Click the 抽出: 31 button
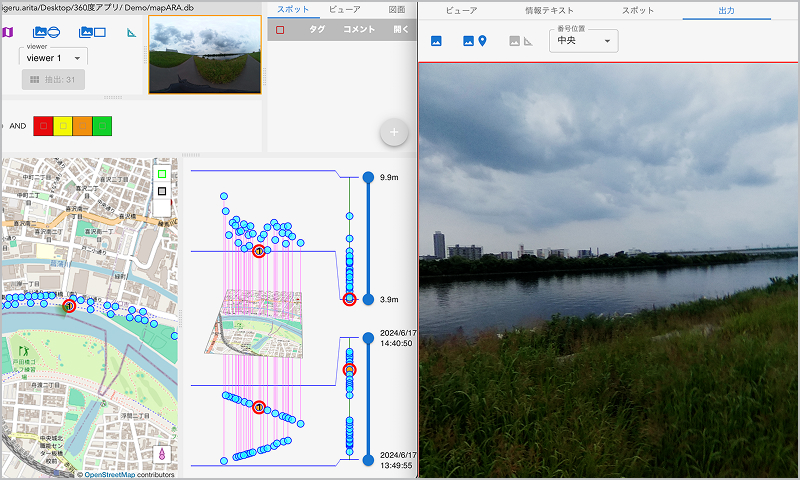Screen dimensions: 800x480 click(52, 80)
